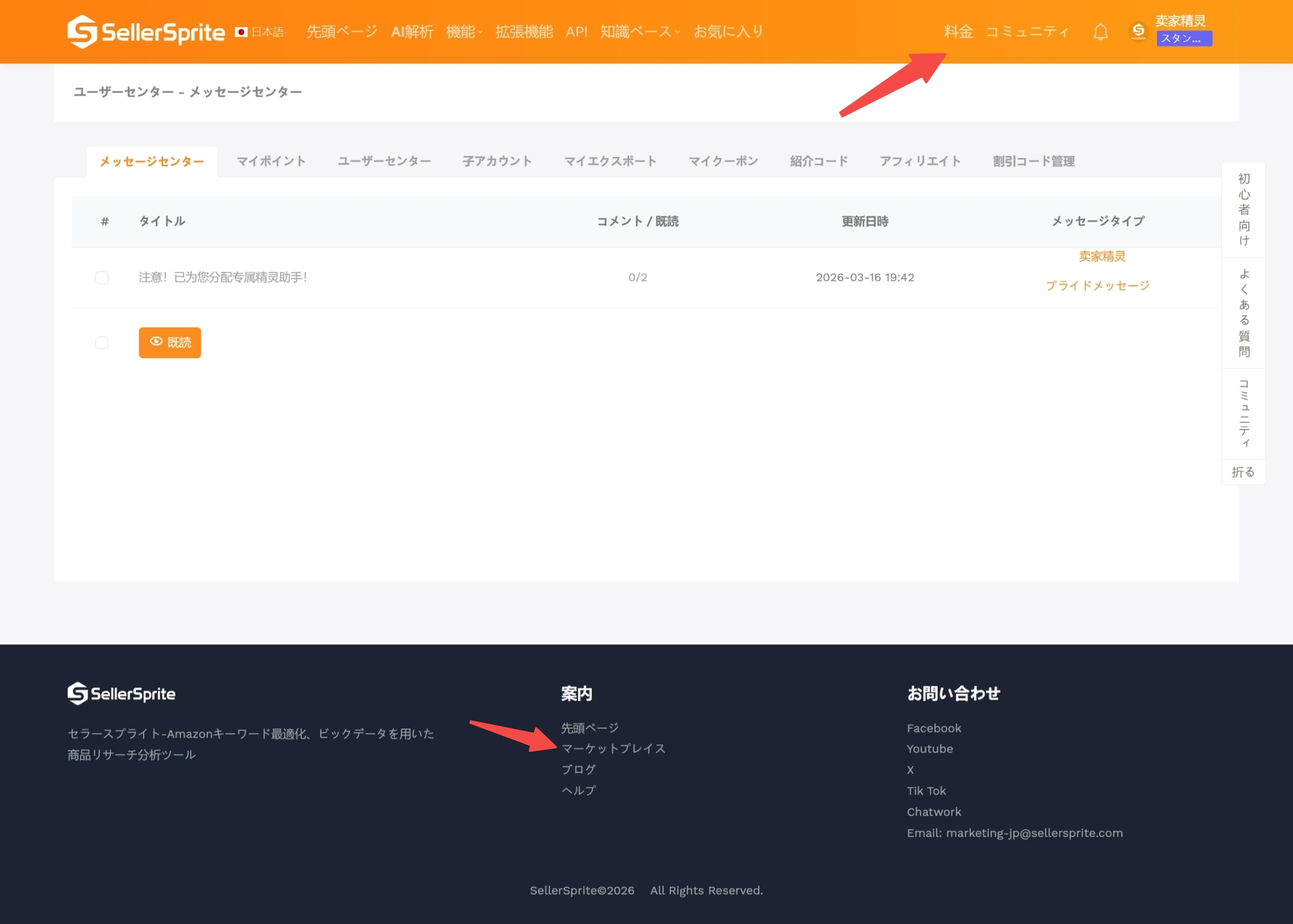Switch to the ユーザーセンター tab
The image size is (1293, 924).
tap(384, 161)
